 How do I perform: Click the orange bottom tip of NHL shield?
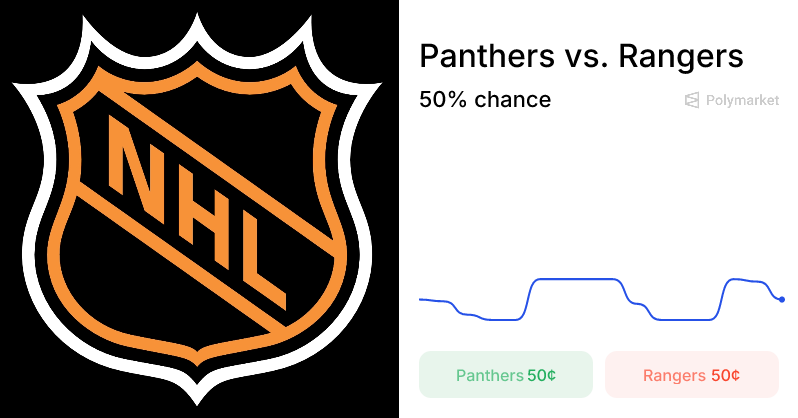point(199,363)
